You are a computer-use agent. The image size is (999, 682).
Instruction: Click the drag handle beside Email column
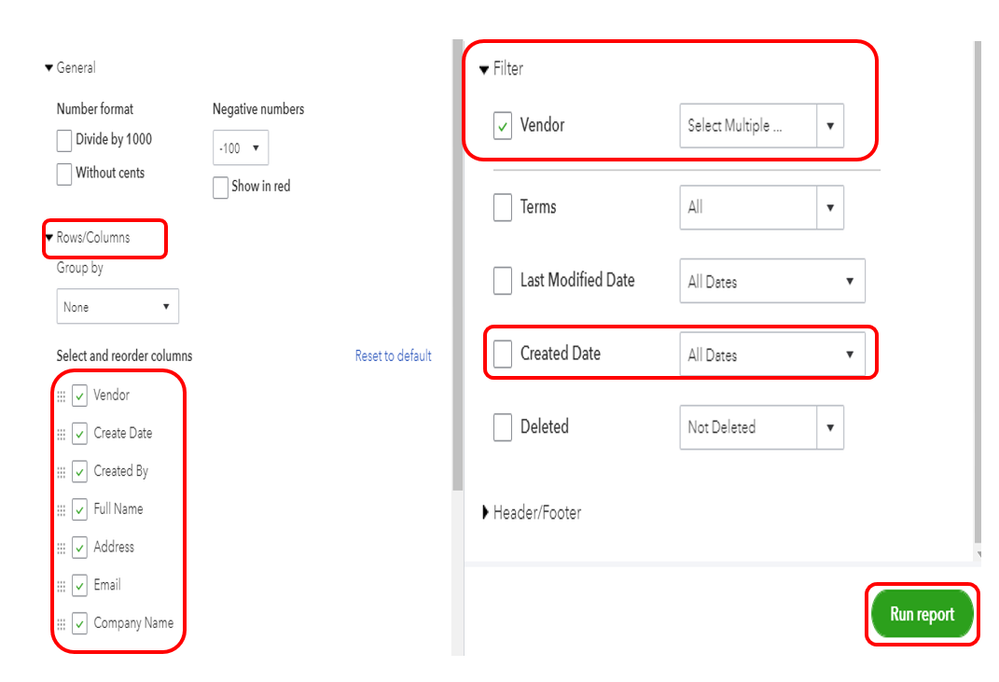[61, 586]
